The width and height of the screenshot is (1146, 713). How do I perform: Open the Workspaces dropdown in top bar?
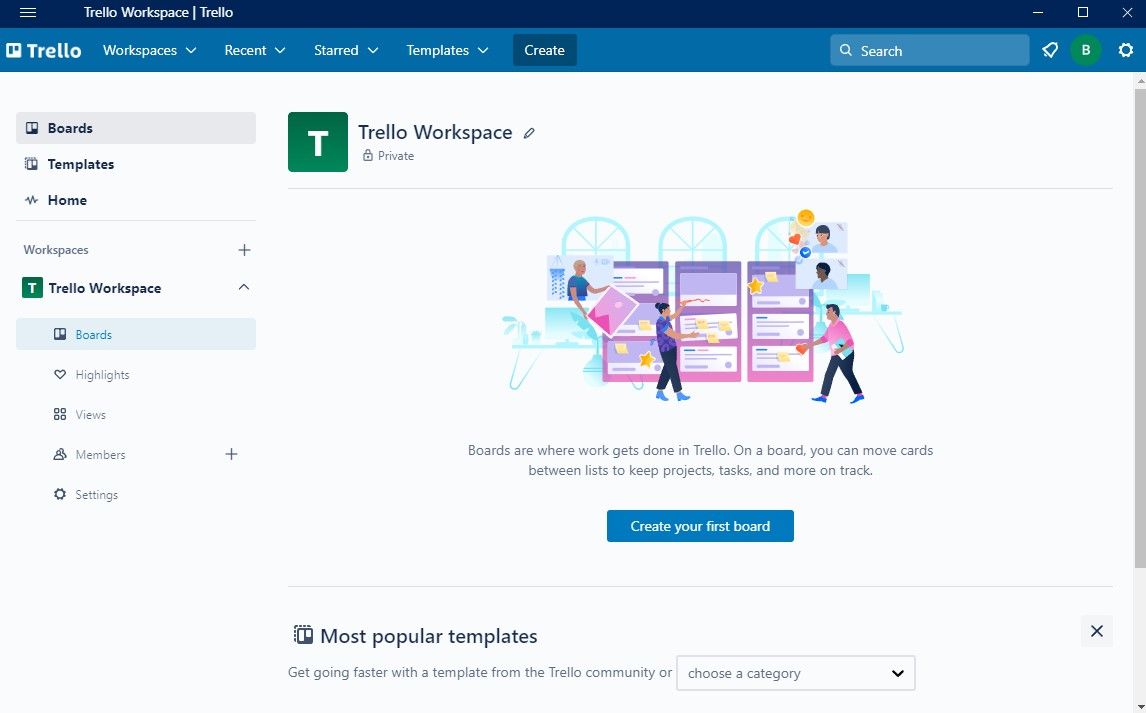click(x=150, y=50)
